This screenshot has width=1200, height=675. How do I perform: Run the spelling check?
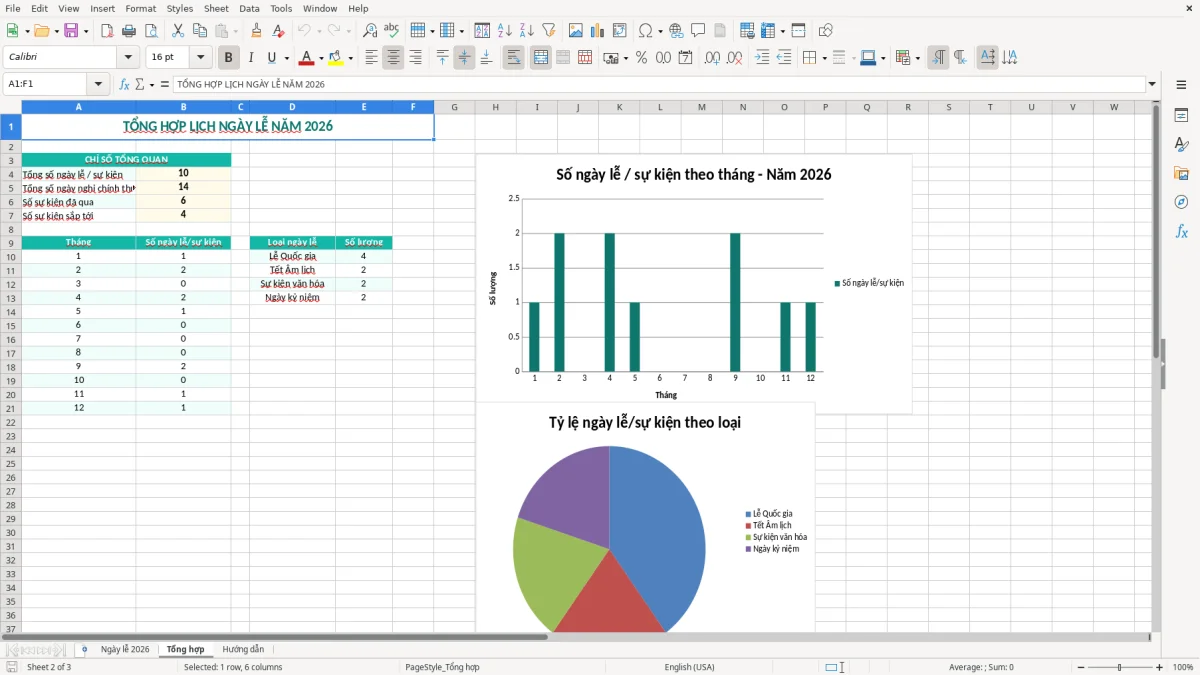tap(392, 31)
